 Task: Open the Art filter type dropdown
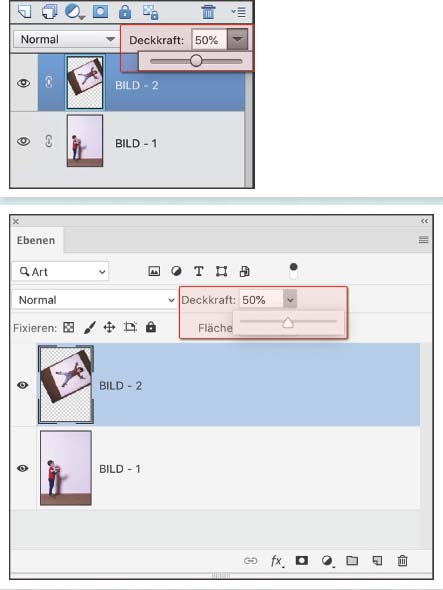coord(60,271)
